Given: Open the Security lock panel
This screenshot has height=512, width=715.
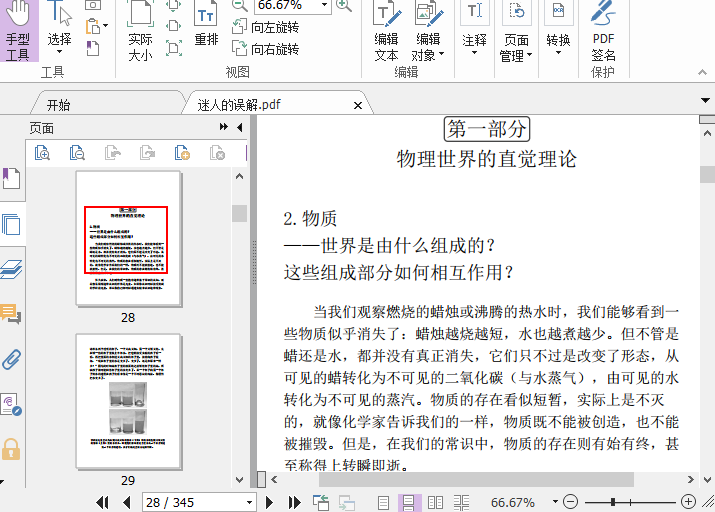Looking at the screenshot, I should coord(12,448).
